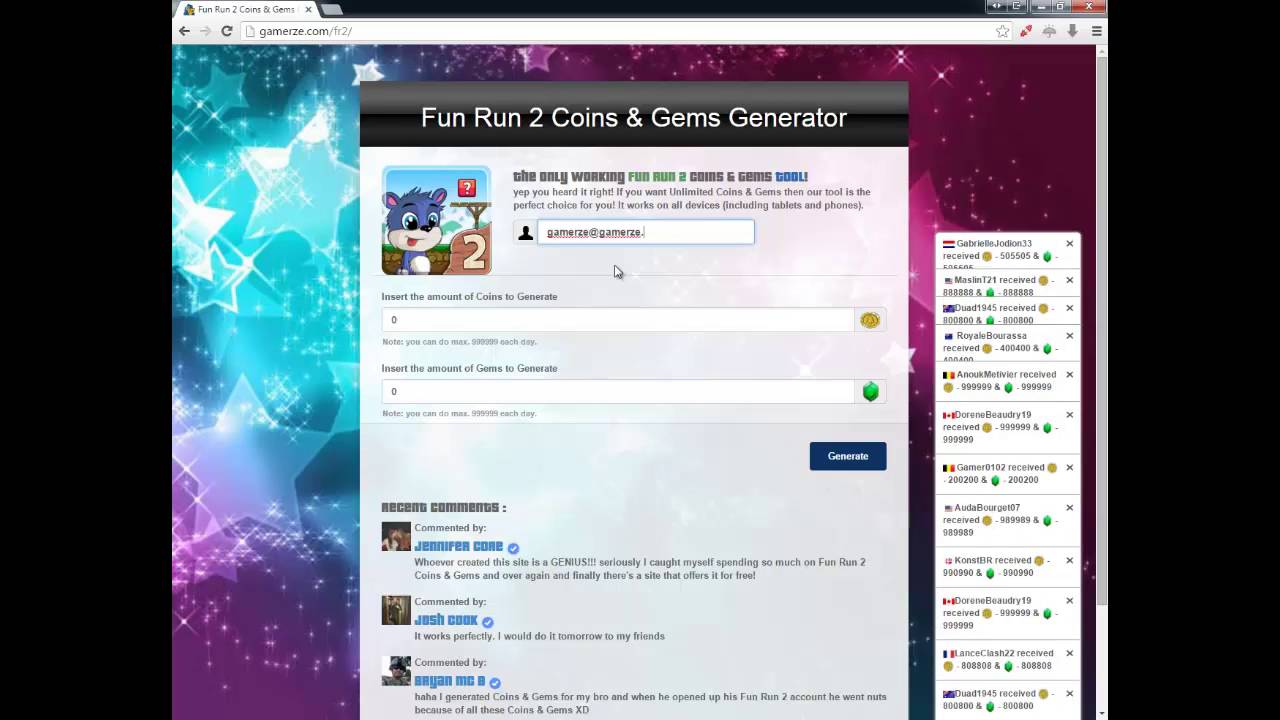The image size is (1280, 720).
Task: Open Jennifer Core's commenter name link
Action: pyautogui.click(x=459, y=546)
